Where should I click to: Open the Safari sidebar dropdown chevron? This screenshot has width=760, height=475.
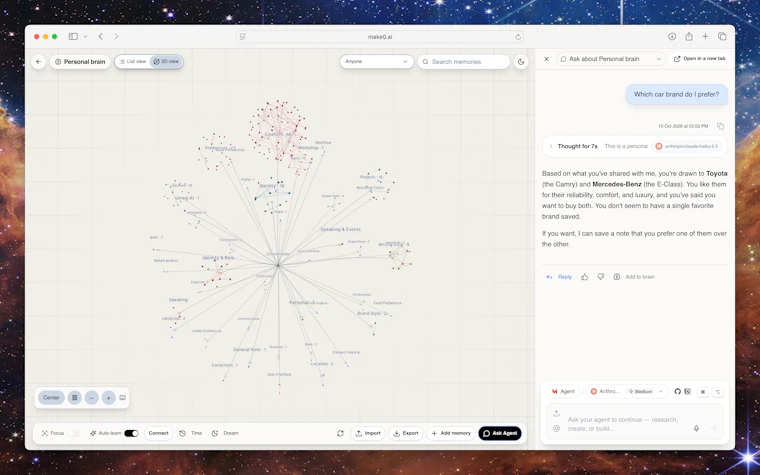[x=85, y=36]
